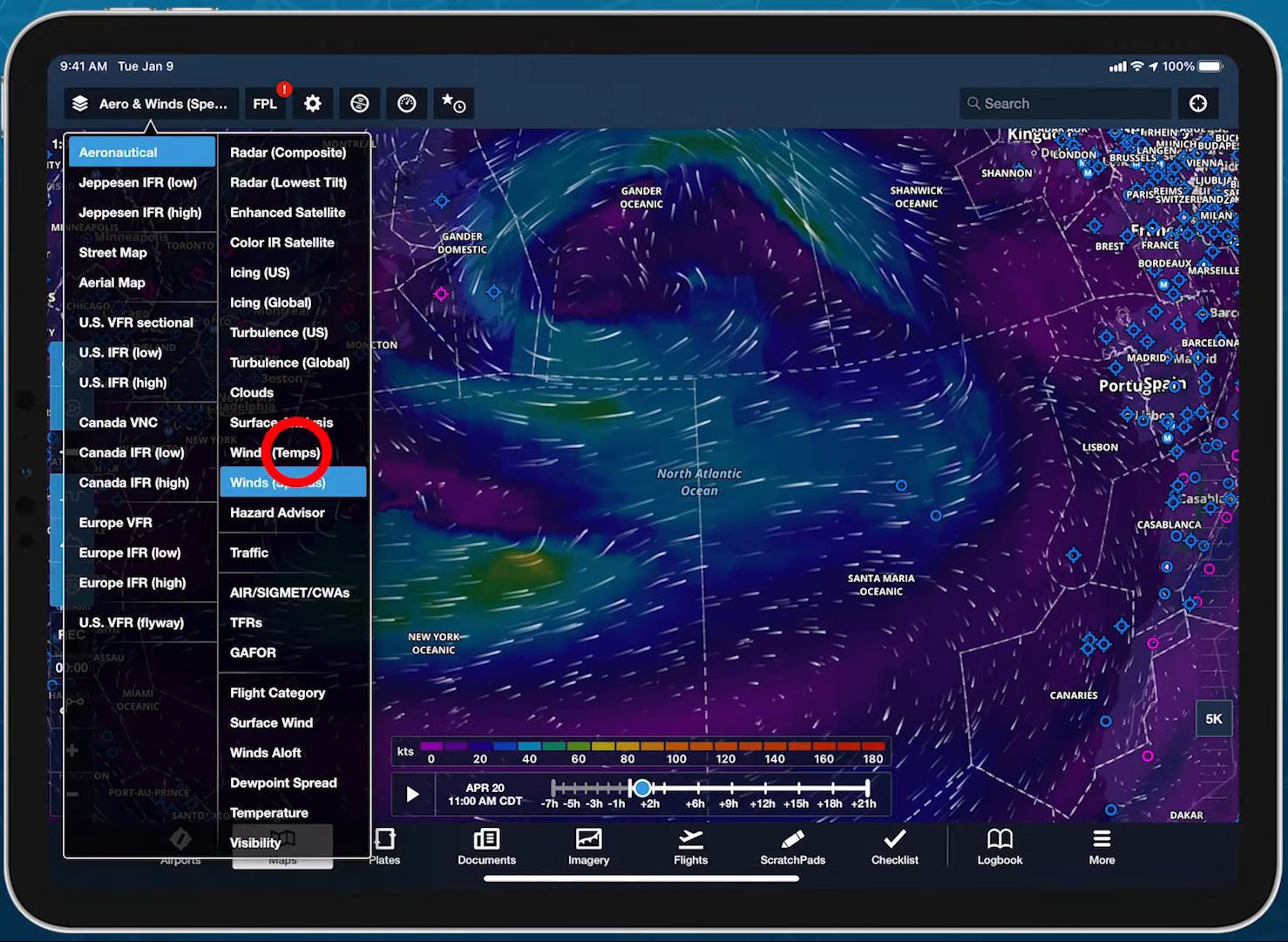Center map with the location crosshair icon

(1198, 103)
